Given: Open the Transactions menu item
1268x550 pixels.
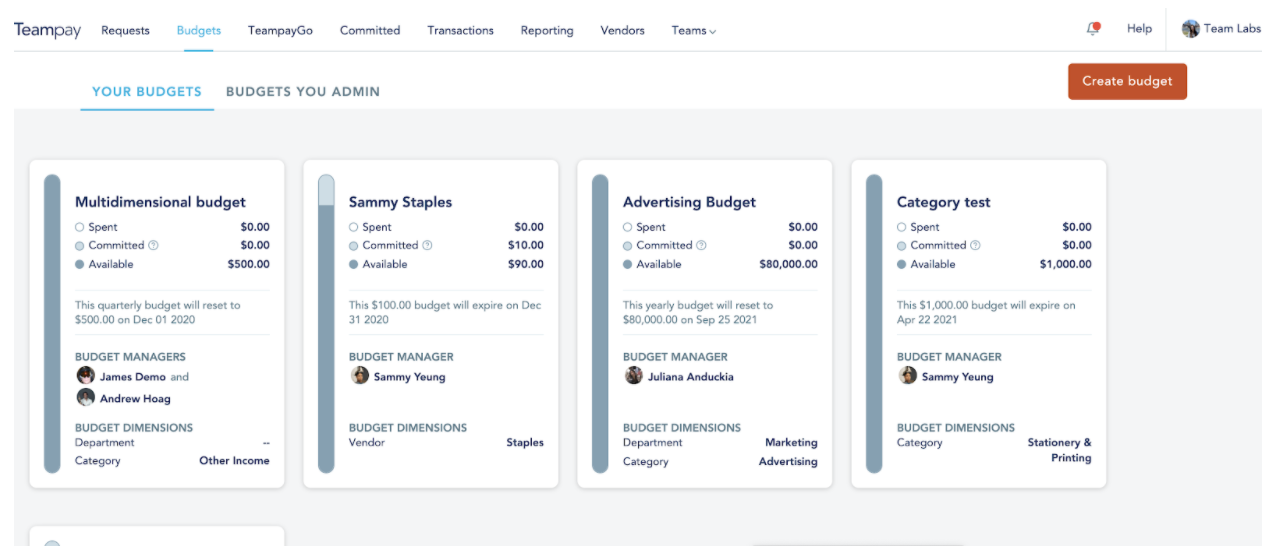Looking at the screenshot, I should tap(461, 30).
